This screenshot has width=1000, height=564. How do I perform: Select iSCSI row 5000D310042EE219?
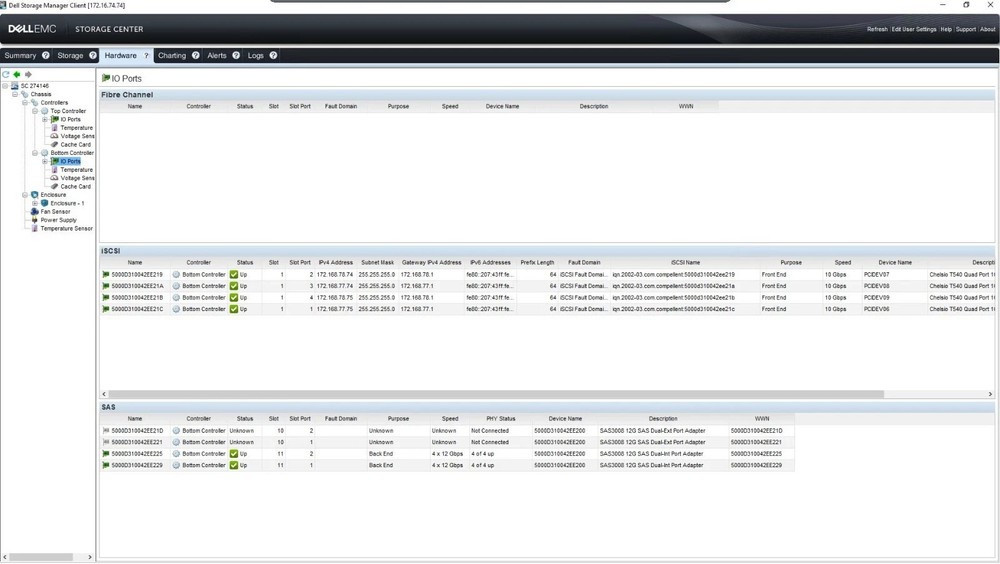pos(547,274)
